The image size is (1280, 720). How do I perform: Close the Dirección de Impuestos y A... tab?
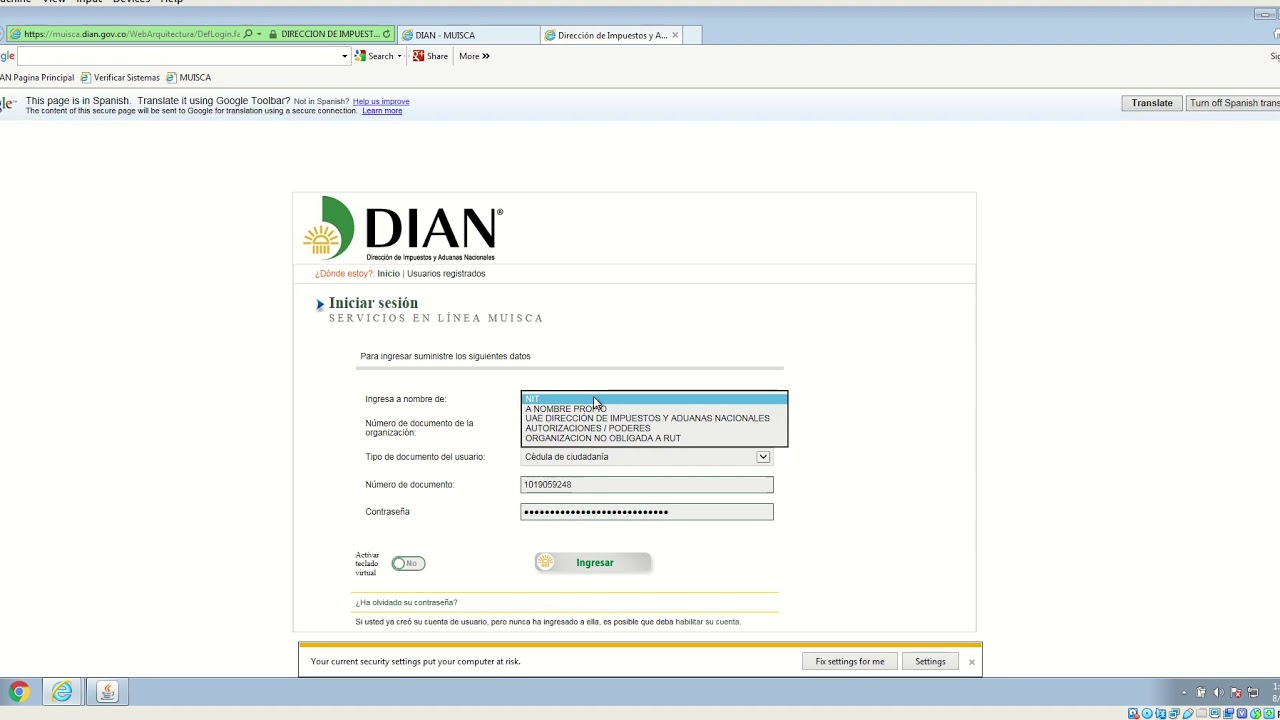coord(675,35)
